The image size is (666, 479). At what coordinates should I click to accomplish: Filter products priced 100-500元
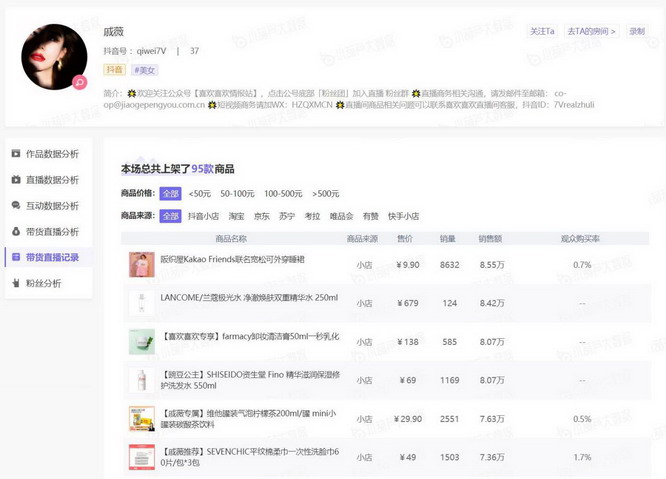click(x=283, y=194)
